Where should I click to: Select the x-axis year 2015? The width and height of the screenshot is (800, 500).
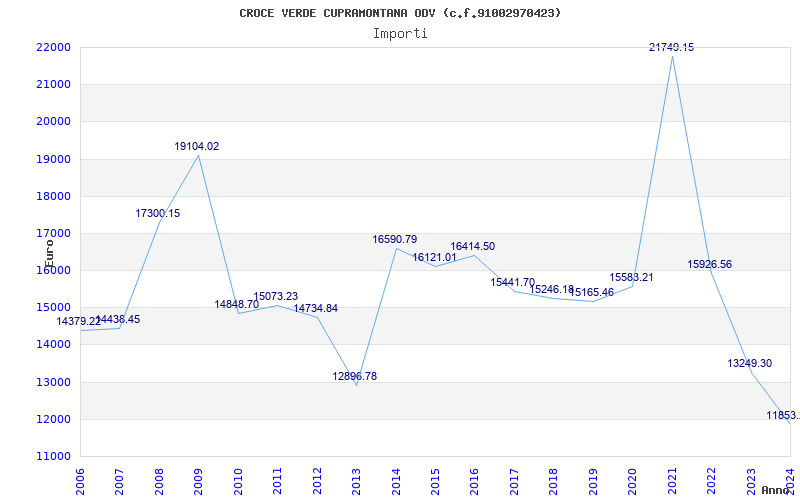(435, 482)
